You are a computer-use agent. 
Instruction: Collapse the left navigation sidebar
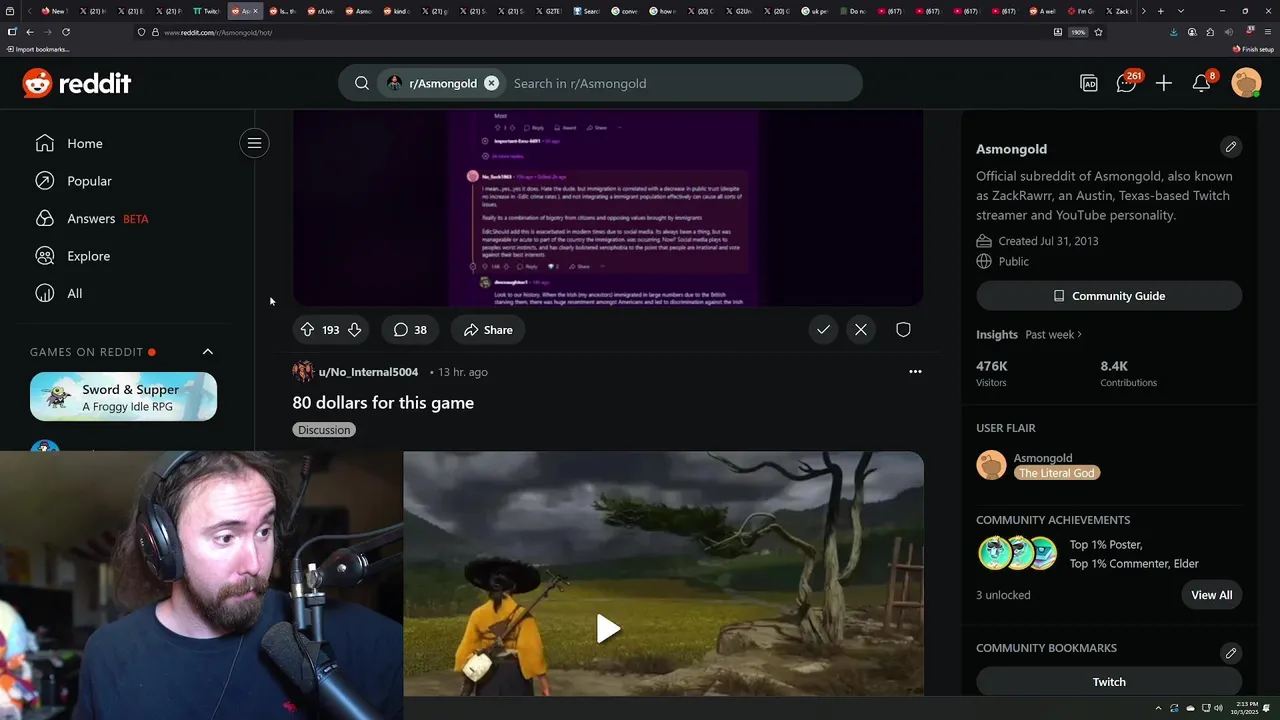point(254,143)
